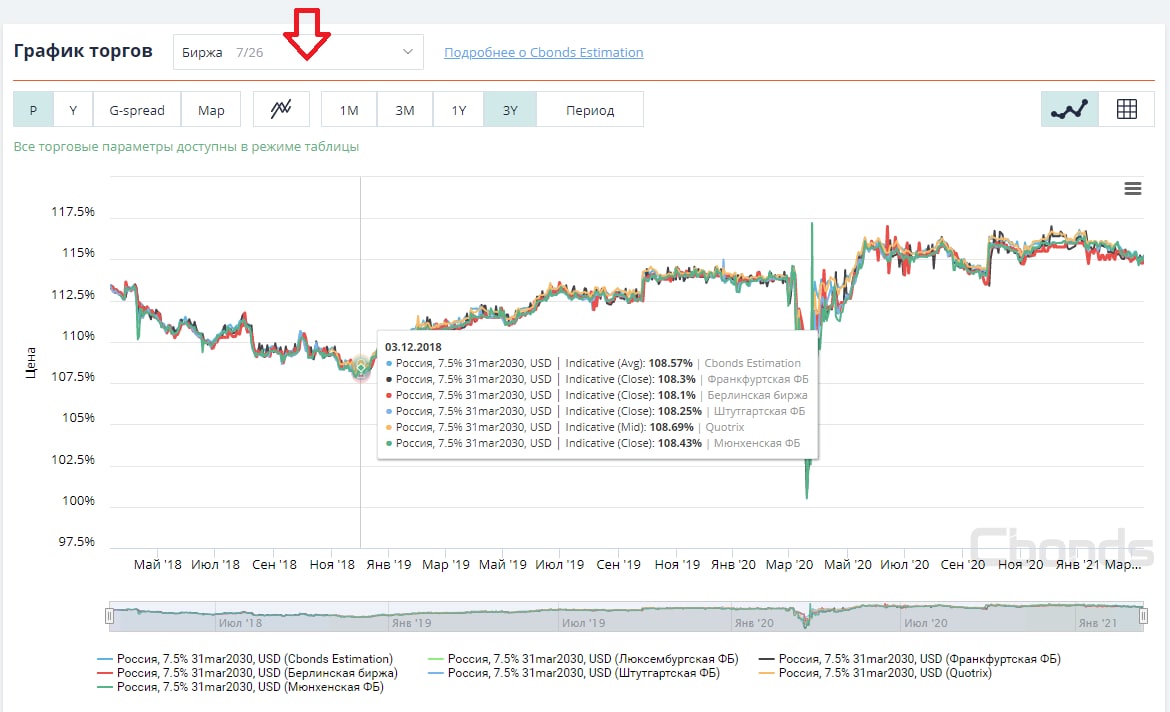1170x712 pixels.
Task: Toggle Штутгартская ФБ series in legend
Action: coord(574,672)
